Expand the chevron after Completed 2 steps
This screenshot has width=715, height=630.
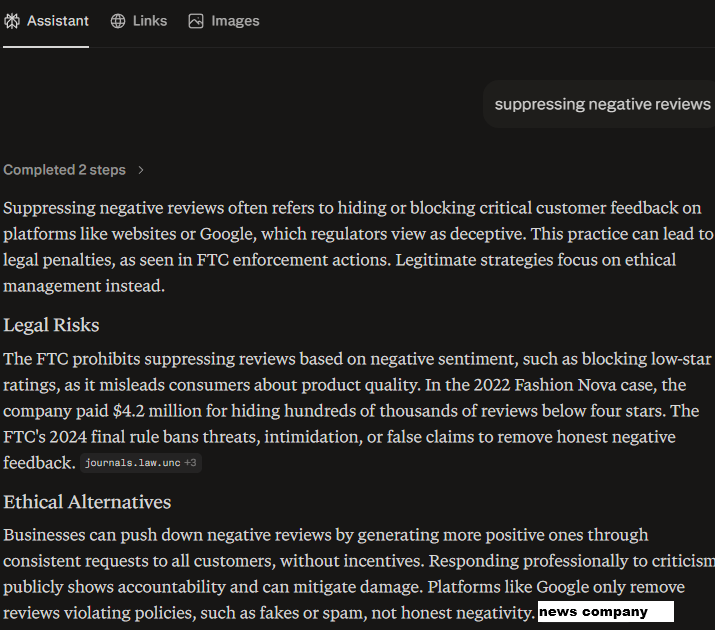click(x=141, y=170)
